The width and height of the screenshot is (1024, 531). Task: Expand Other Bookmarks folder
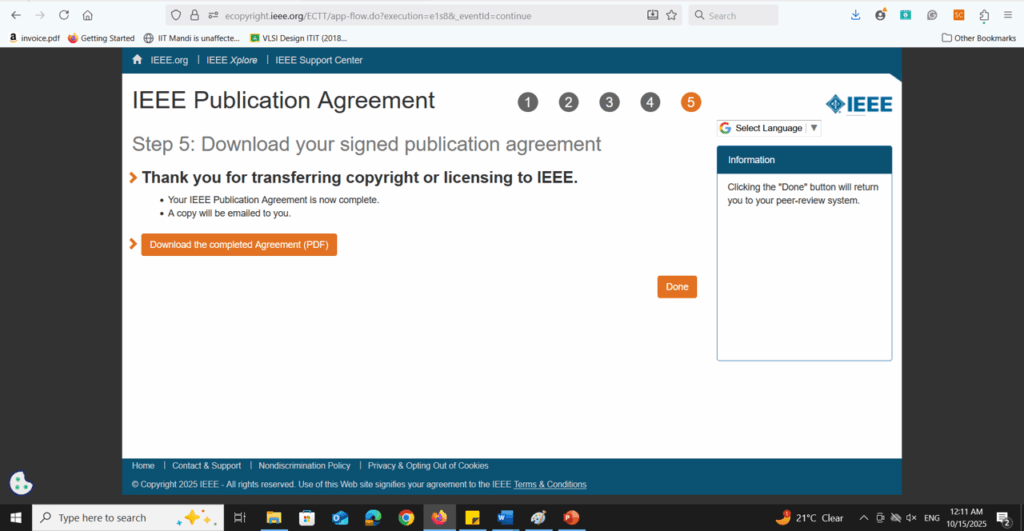(x=978, y=38)
